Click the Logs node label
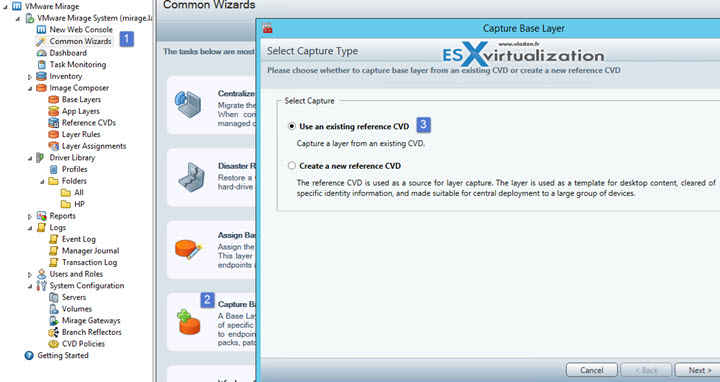720x382 pixels. click(58, 227)
